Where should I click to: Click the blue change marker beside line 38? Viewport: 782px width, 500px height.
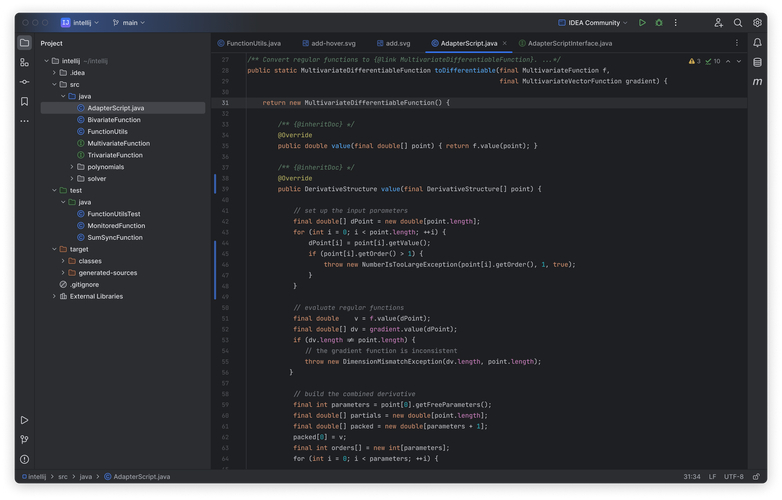click(x=215, y=184)
